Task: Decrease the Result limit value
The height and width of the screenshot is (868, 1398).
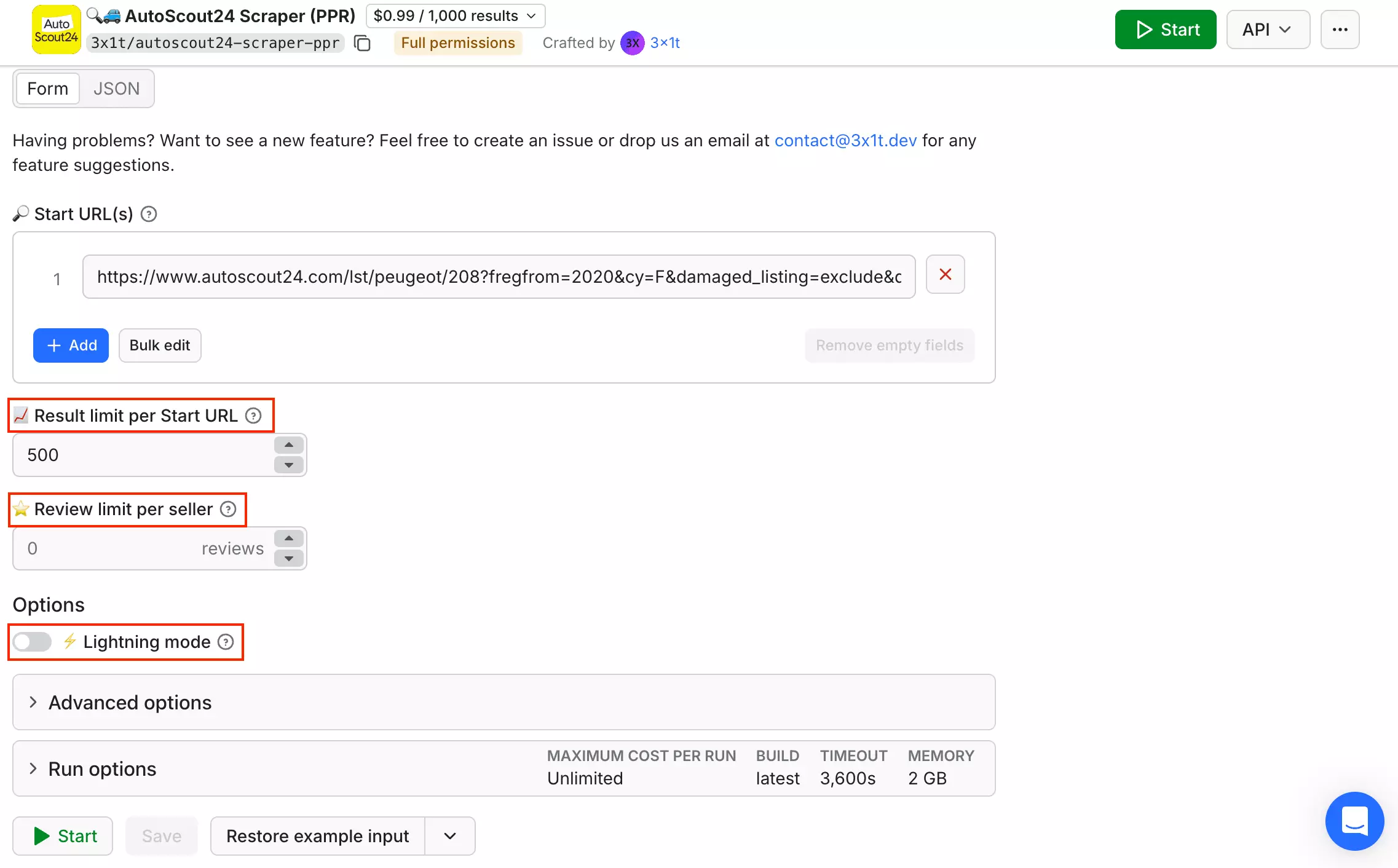Action: (x=289, y=465)
